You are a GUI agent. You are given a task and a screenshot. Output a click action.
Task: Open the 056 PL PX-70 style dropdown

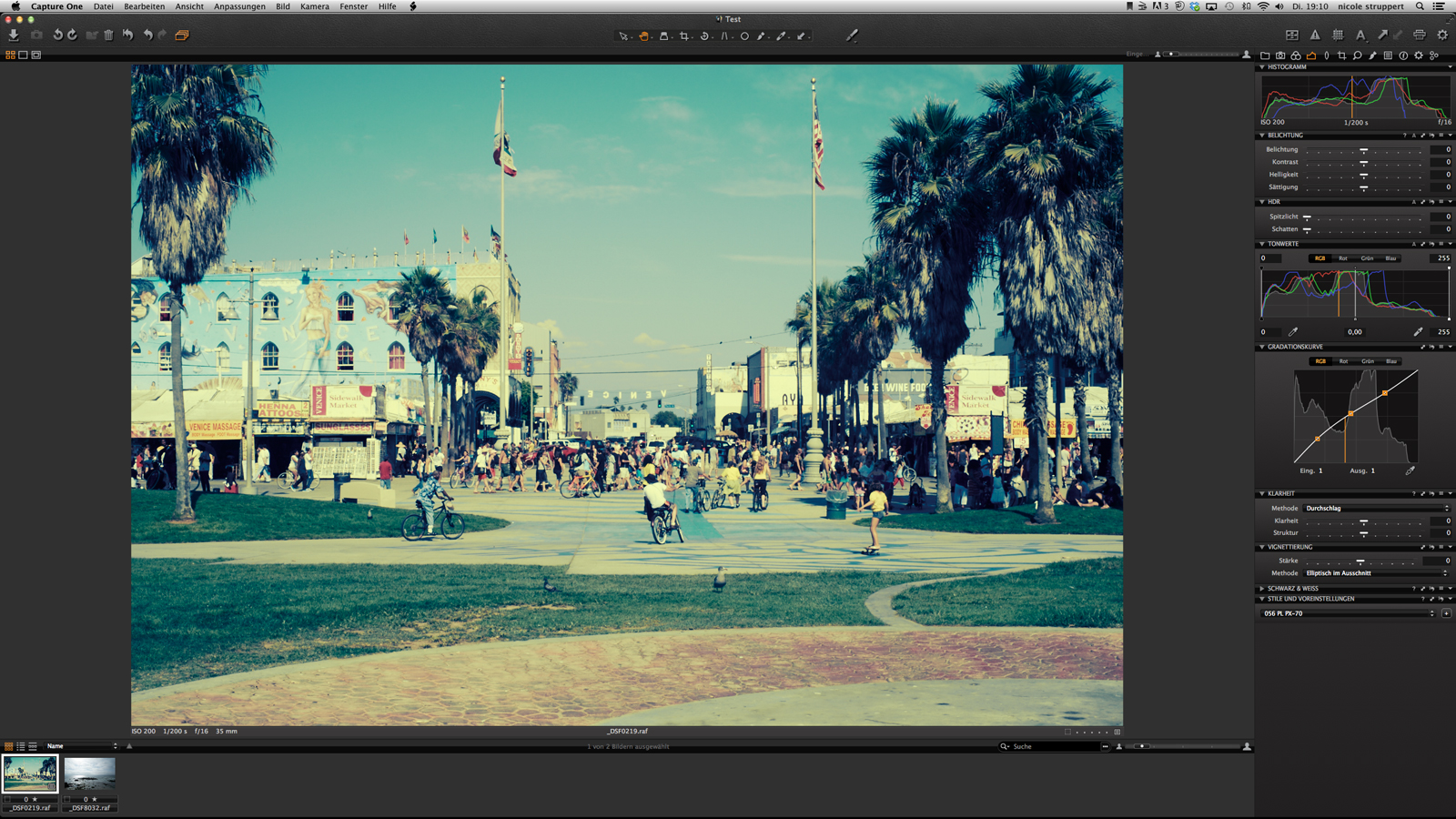click(x=1349, y=613)
